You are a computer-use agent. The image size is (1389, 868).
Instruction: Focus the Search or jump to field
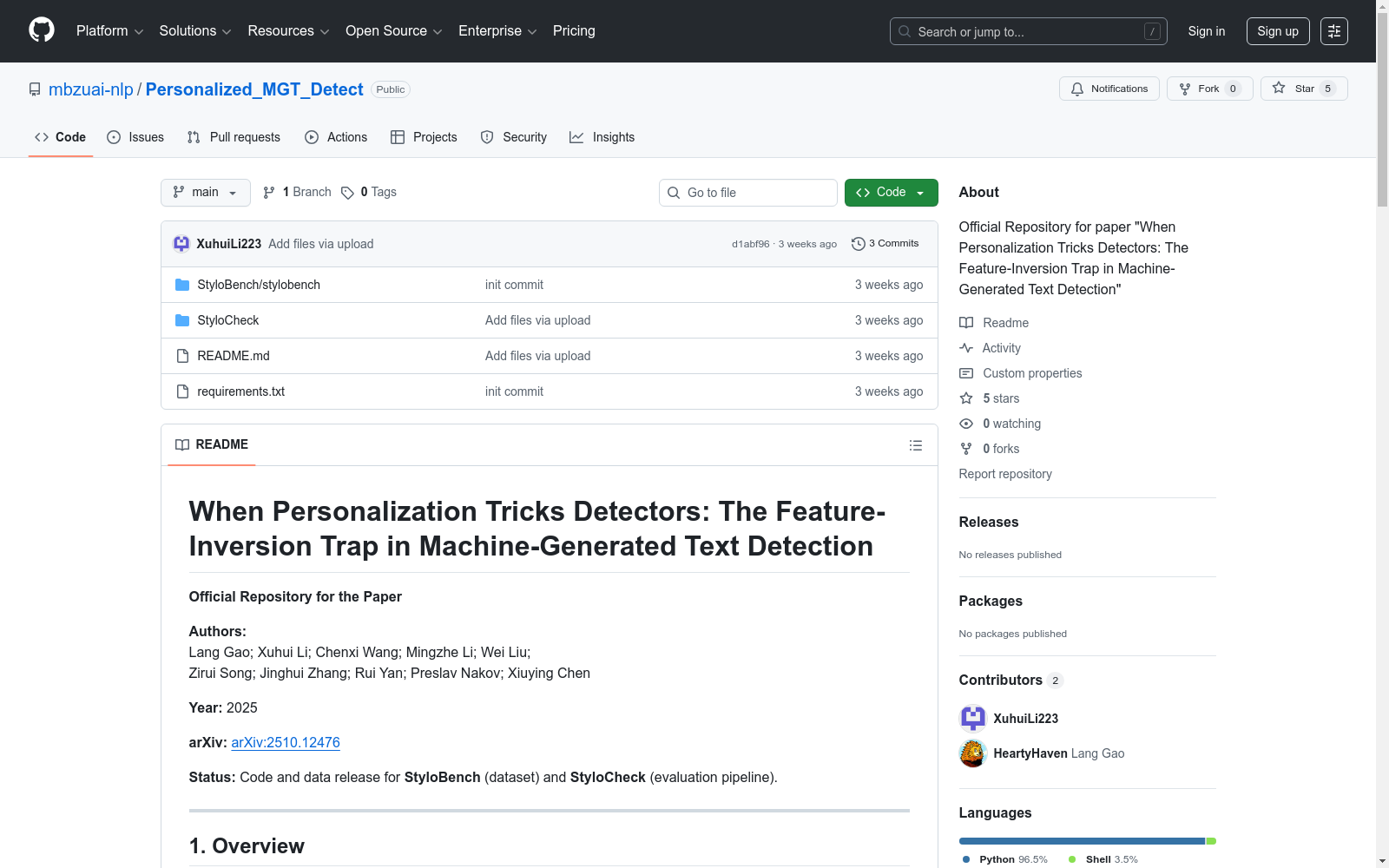pyautogui.click(x=1029, y=31)
